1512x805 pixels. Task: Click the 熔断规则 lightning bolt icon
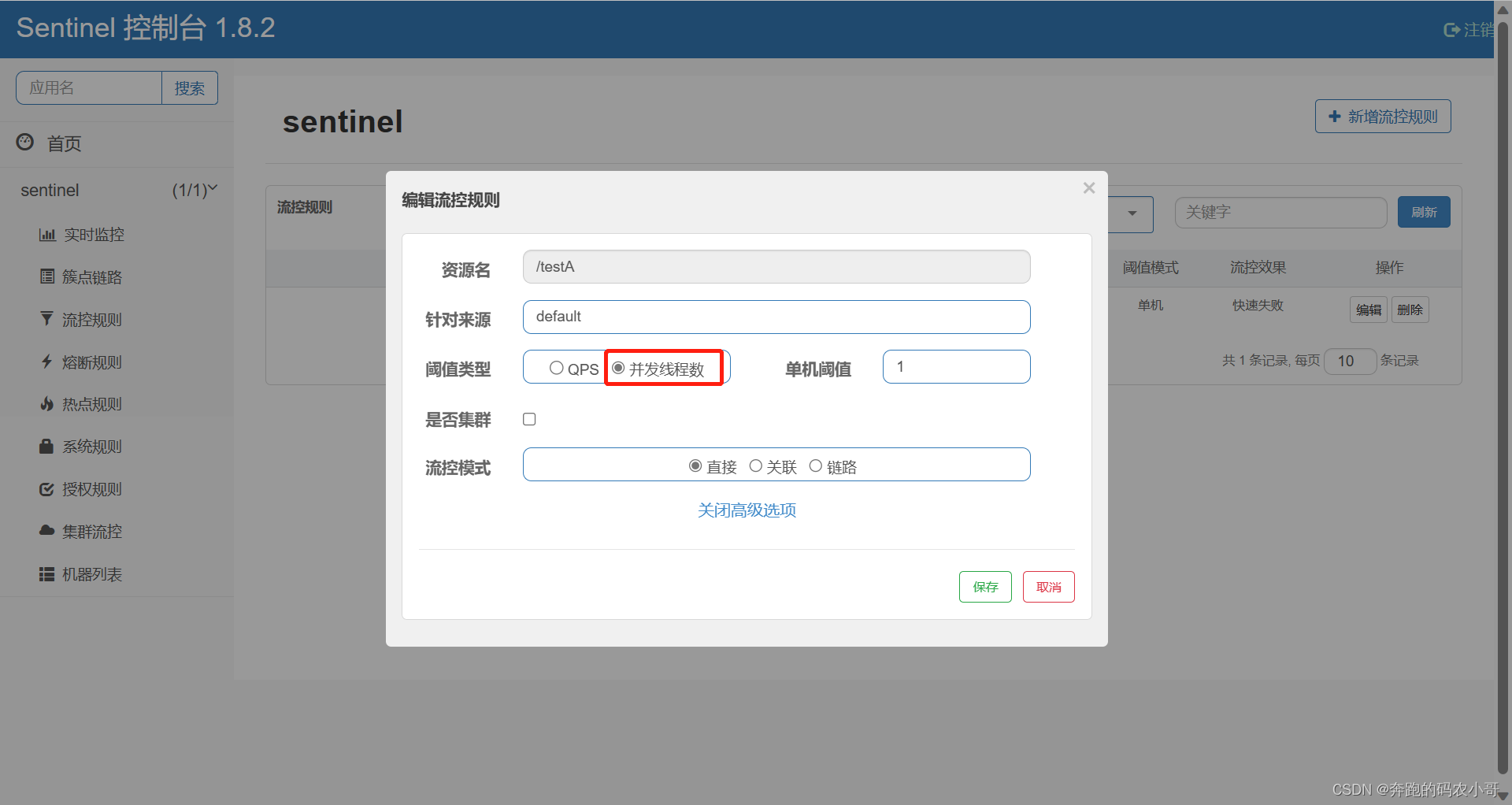click(47, 362)
